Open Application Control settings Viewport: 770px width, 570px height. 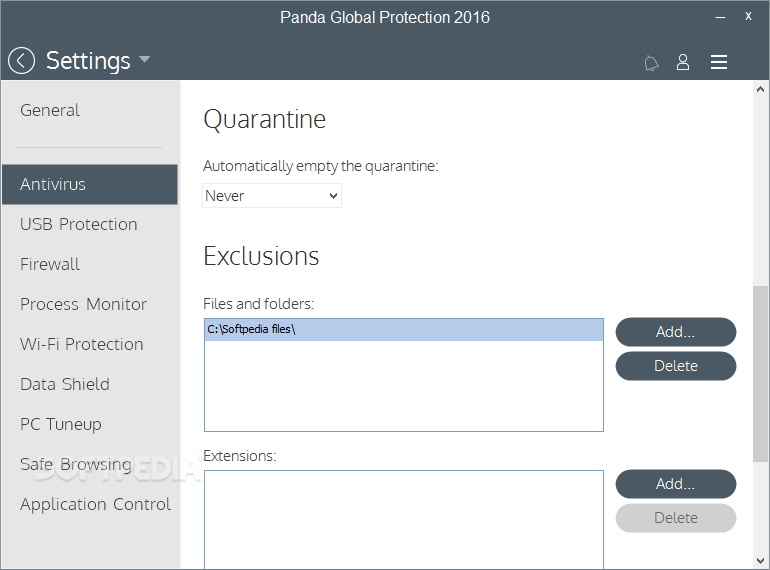click(x=95, y=504)
